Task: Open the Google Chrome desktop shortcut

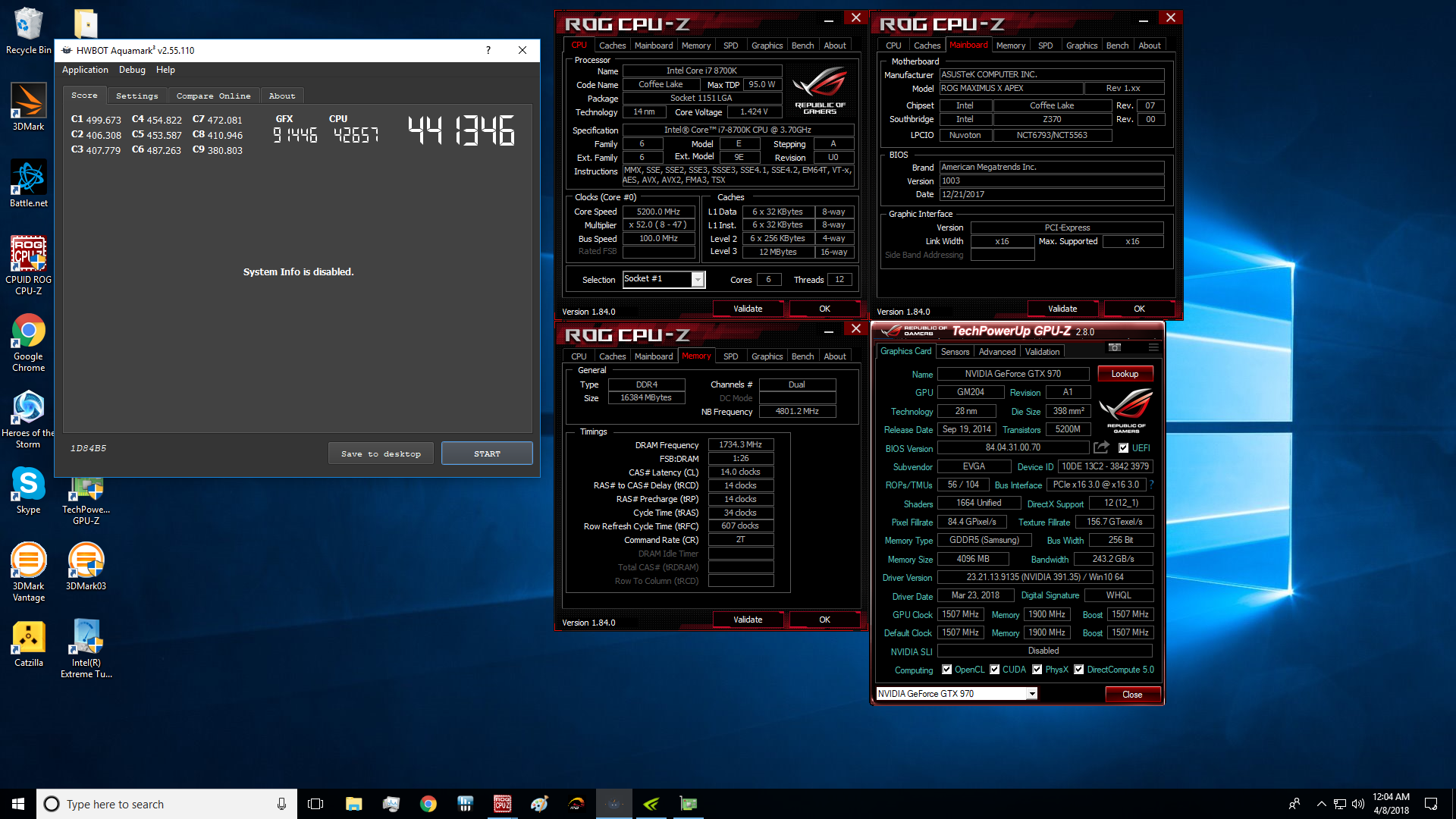Action: (28, 343)
